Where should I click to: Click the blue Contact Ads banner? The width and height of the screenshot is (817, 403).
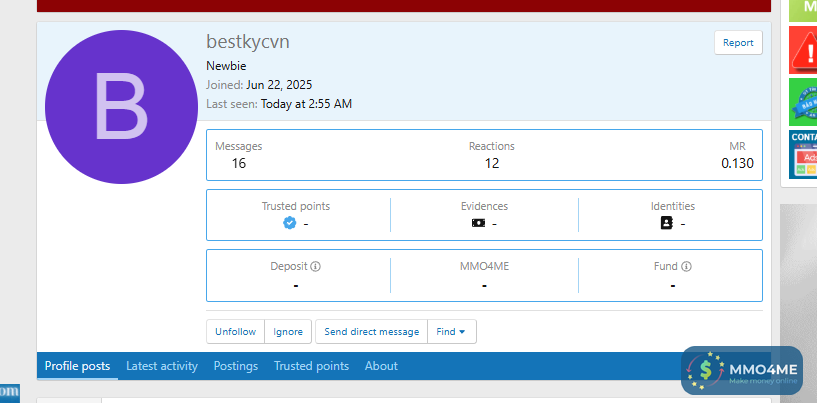803,154
